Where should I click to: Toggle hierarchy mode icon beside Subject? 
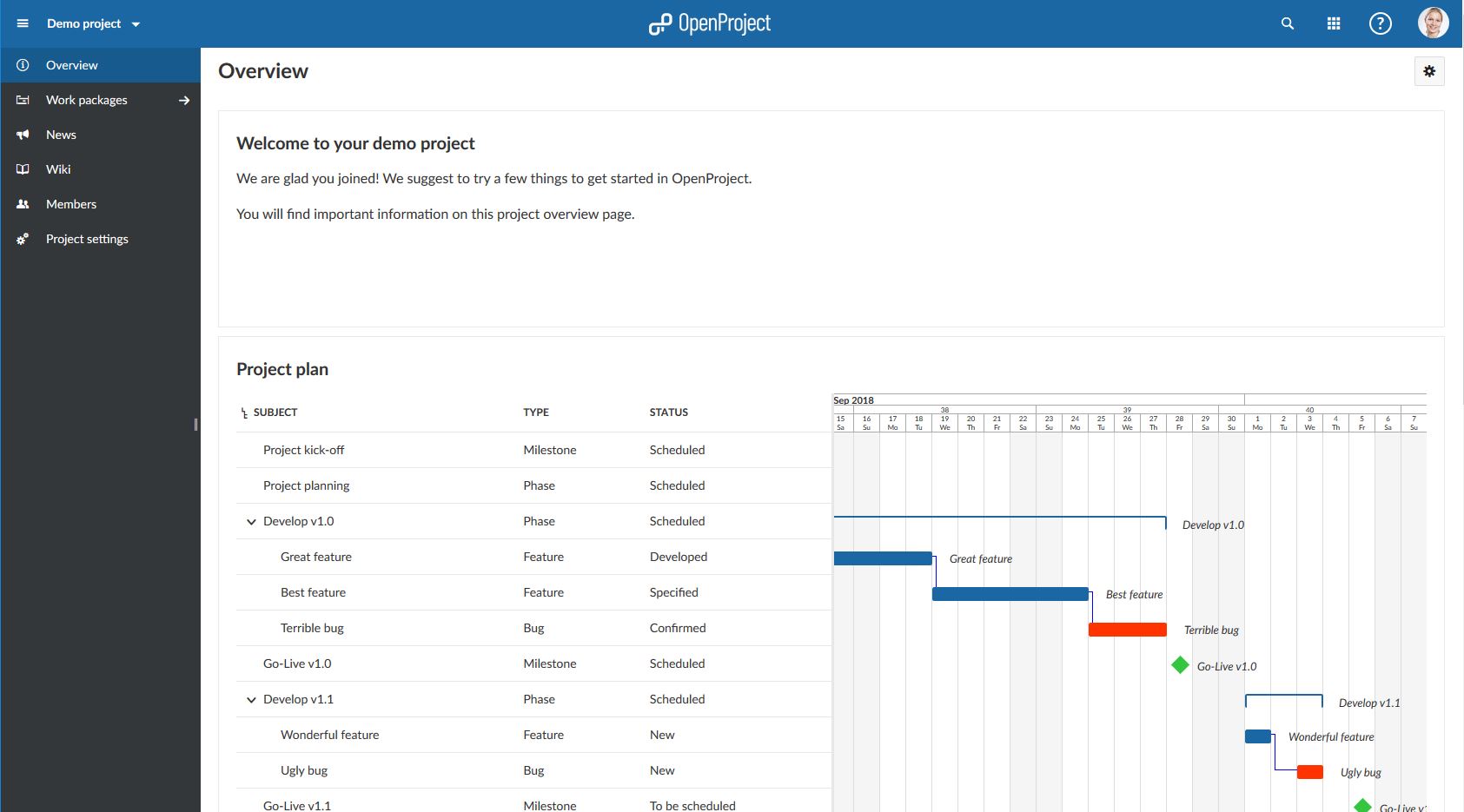[244, 413]
